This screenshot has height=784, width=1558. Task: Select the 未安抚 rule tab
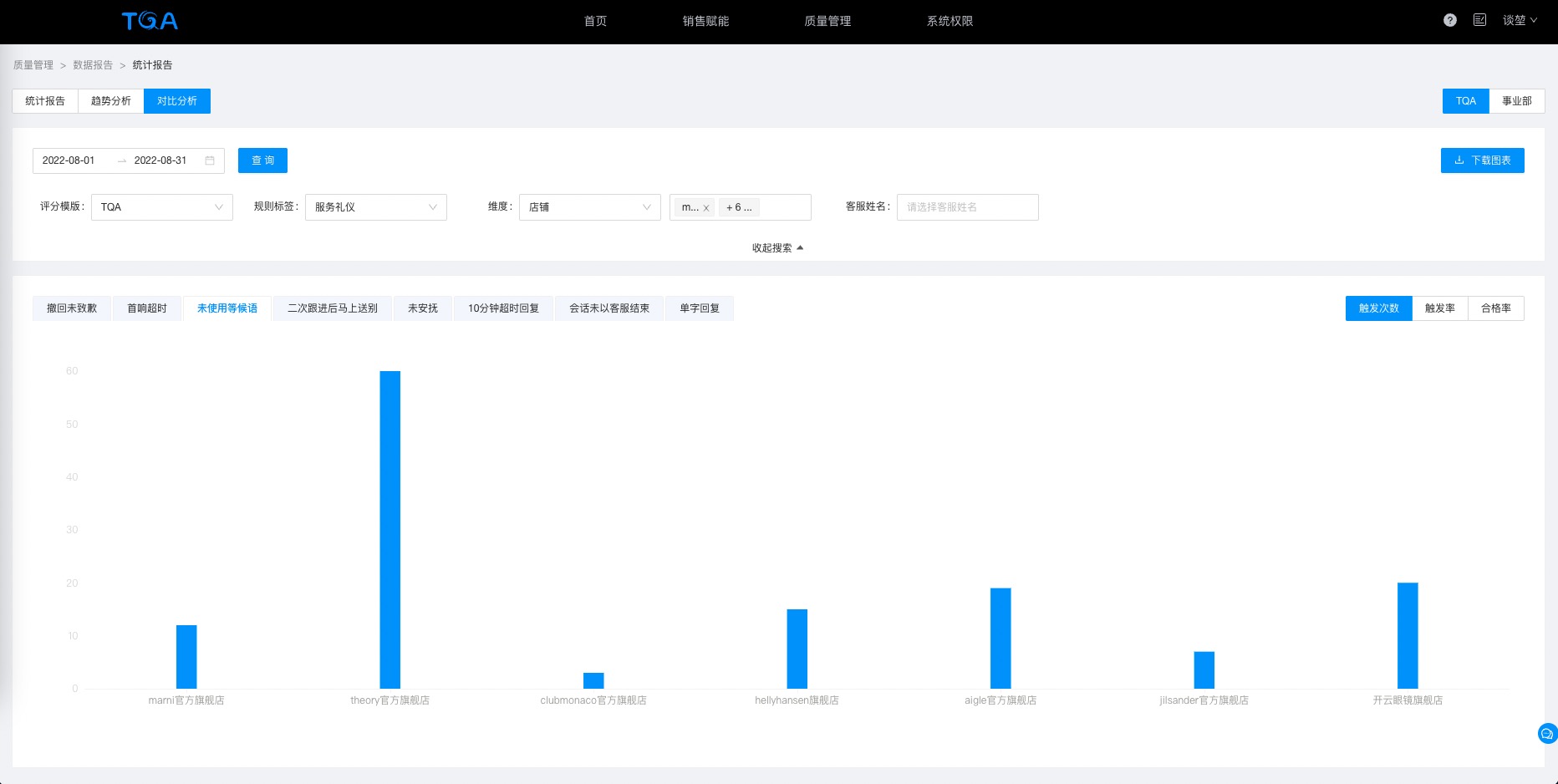[x=423, y=308]
